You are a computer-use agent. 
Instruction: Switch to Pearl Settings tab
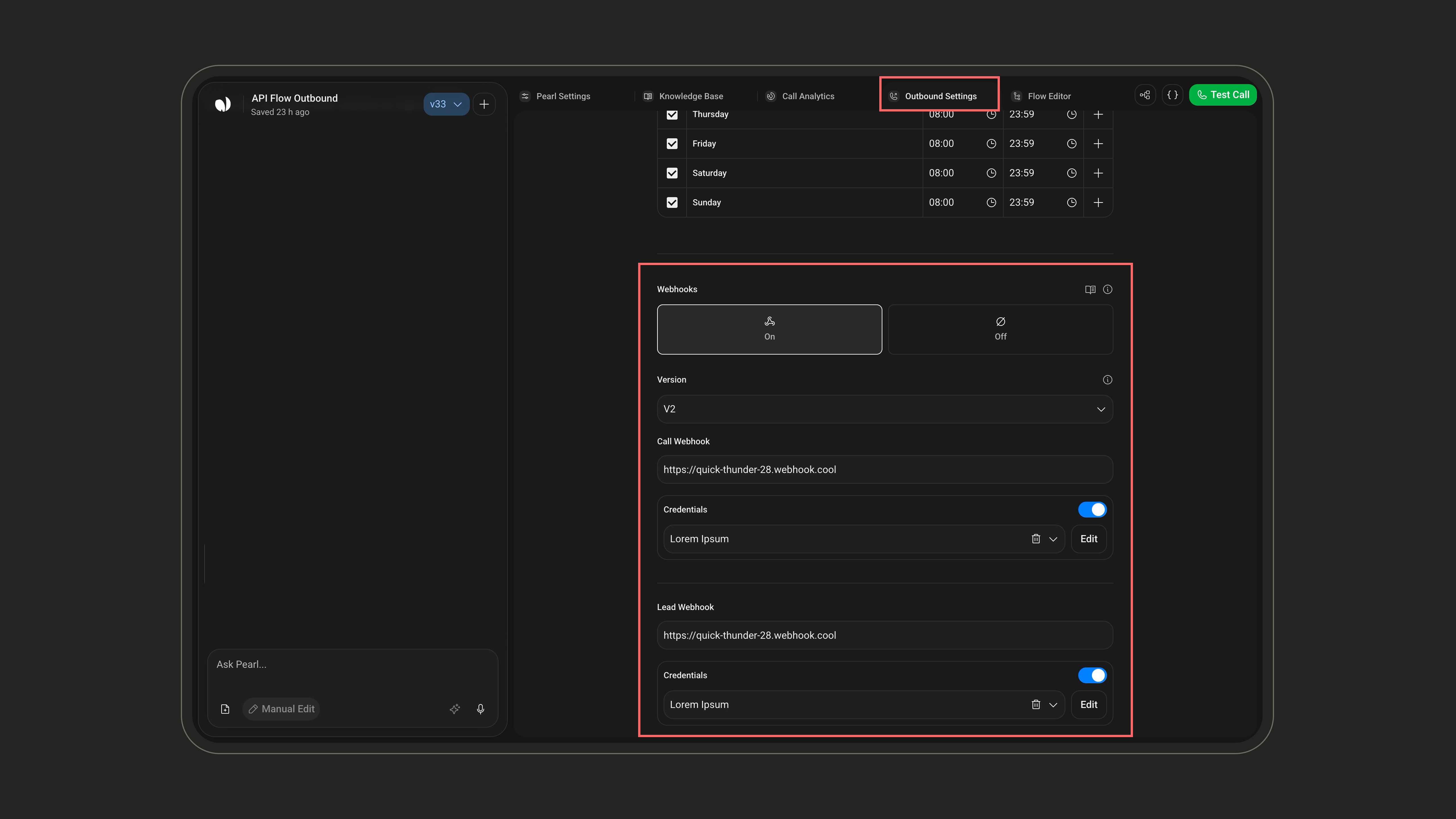[x=555, y=96]
